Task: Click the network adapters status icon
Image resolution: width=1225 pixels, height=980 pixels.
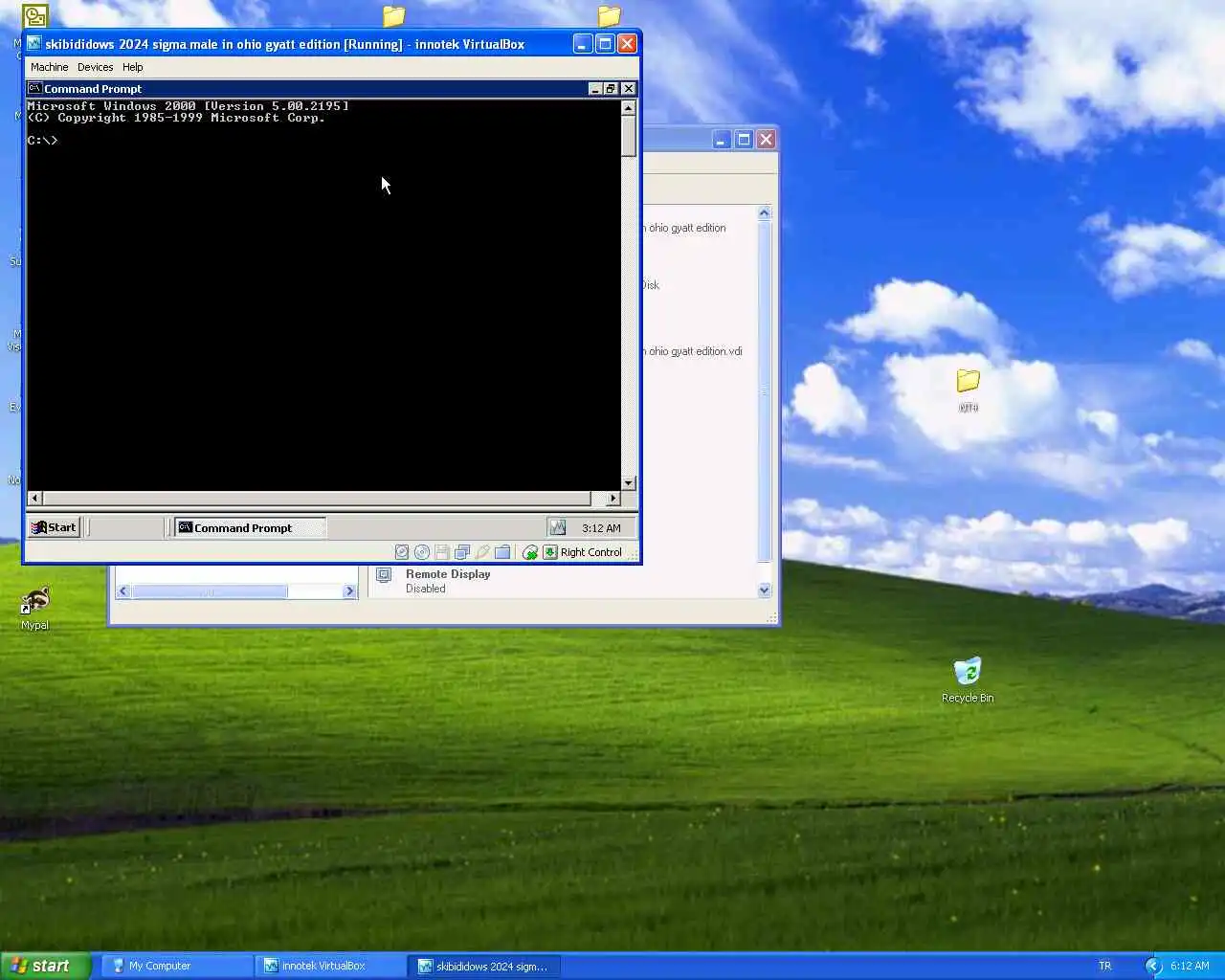Action: [x=462, y=552]
